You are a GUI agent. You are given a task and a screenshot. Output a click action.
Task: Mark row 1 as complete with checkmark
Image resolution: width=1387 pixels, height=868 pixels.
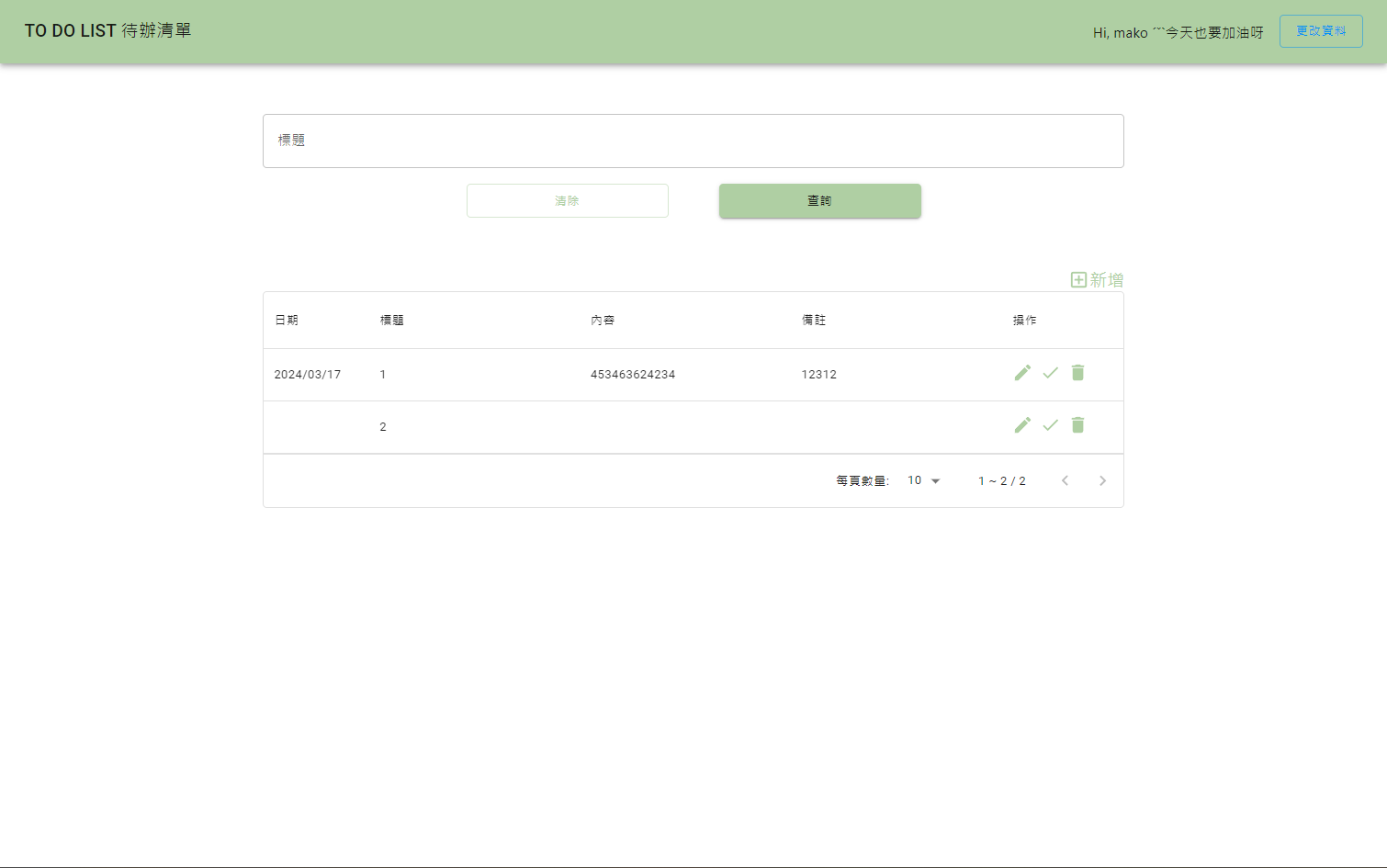[1050, 373]
